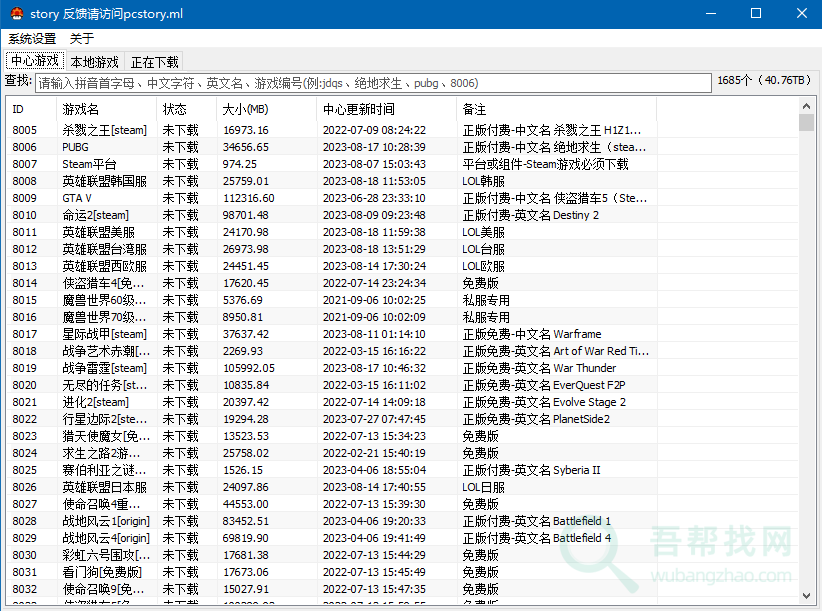Switch to the 正在下载 tab
This screenshot has width=822, height=611.
click(155, 62)
